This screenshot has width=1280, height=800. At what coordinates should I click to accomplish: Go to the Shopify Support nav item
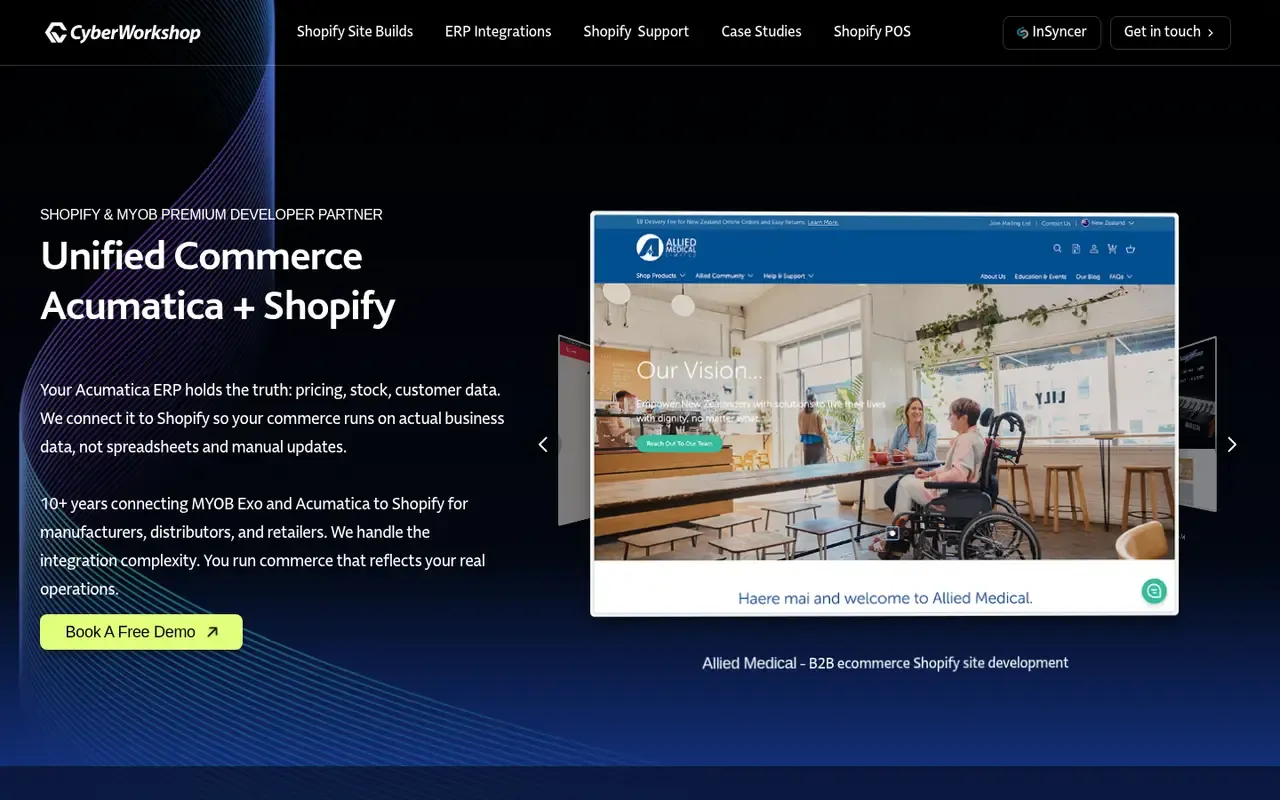pos(636,31)
